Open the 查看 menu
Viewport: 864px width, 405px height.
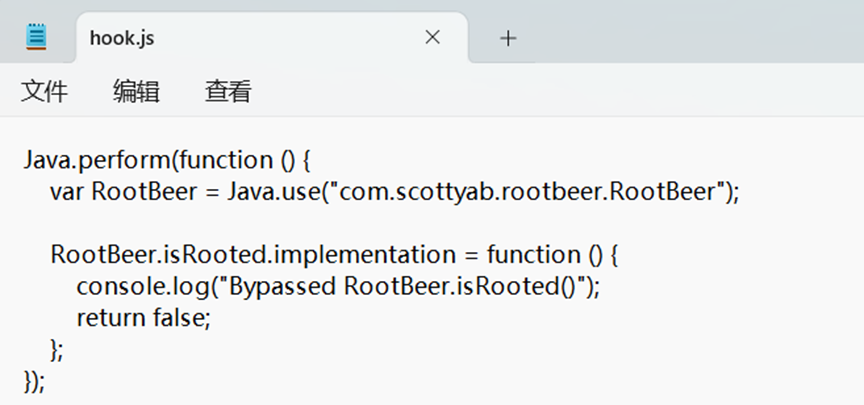tap(228, 92)
